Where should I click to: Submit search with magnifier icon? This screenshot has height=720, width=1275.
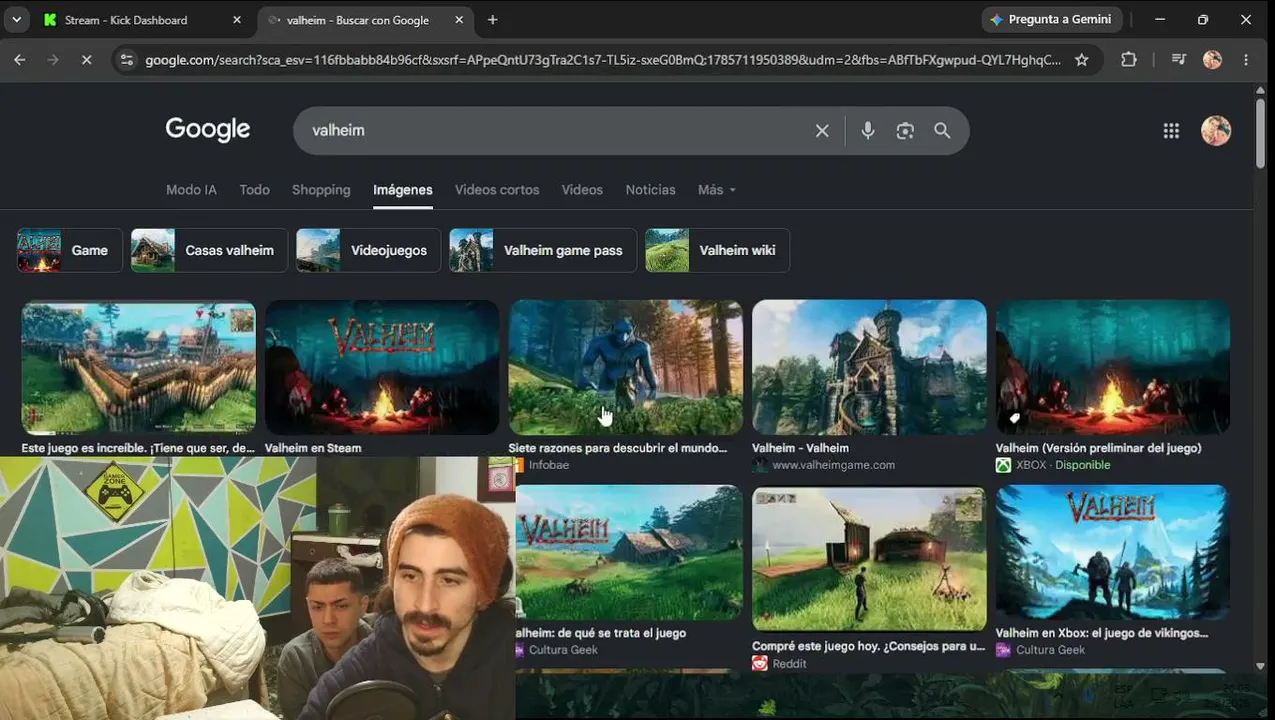click(942, 131)
